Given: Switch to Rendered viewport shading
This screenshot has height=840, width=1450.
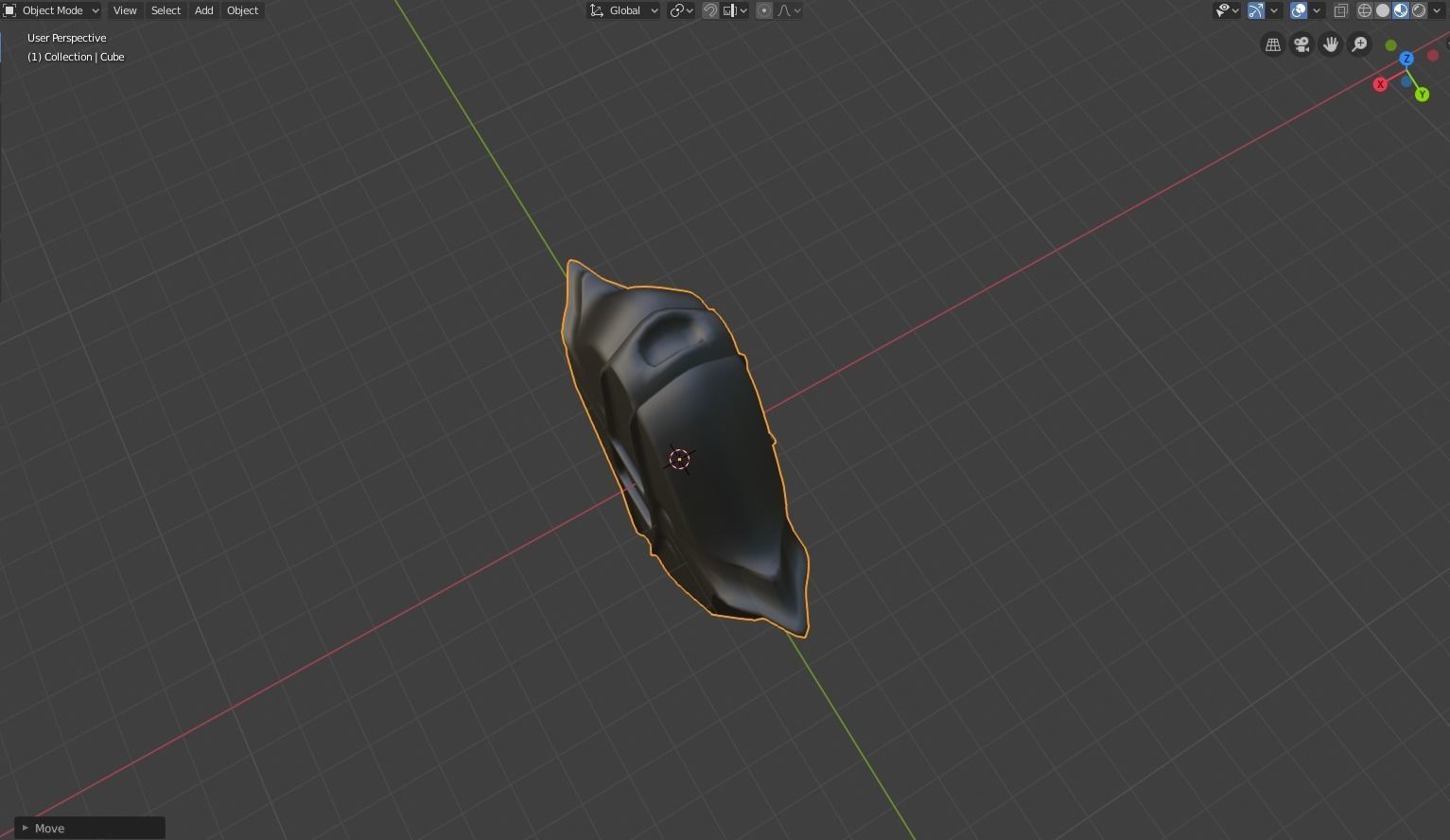Looking at the screenshot, I should [x=1420, y=10].
